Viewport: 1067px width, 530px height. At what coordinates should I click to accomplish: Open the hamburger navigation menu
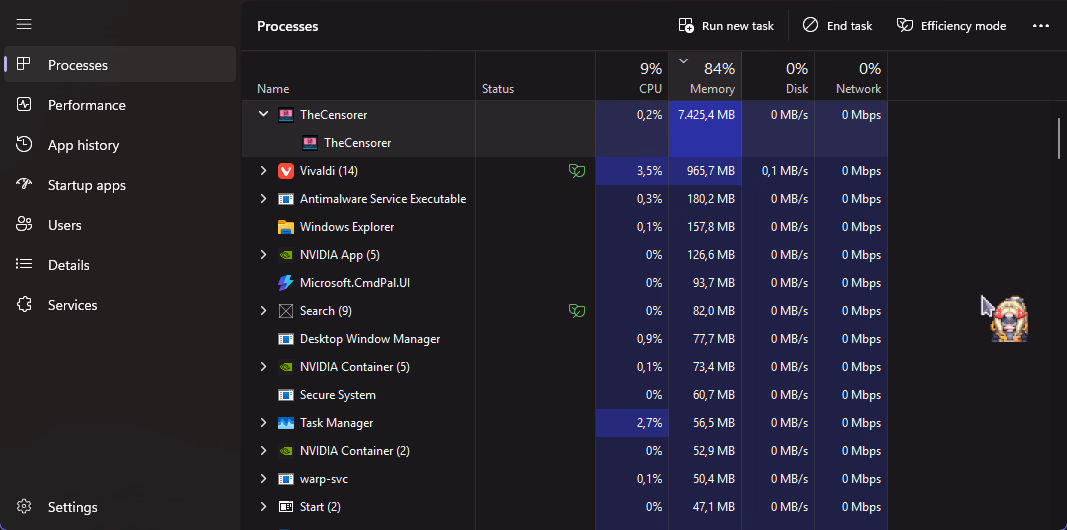(x=24, y=24)
